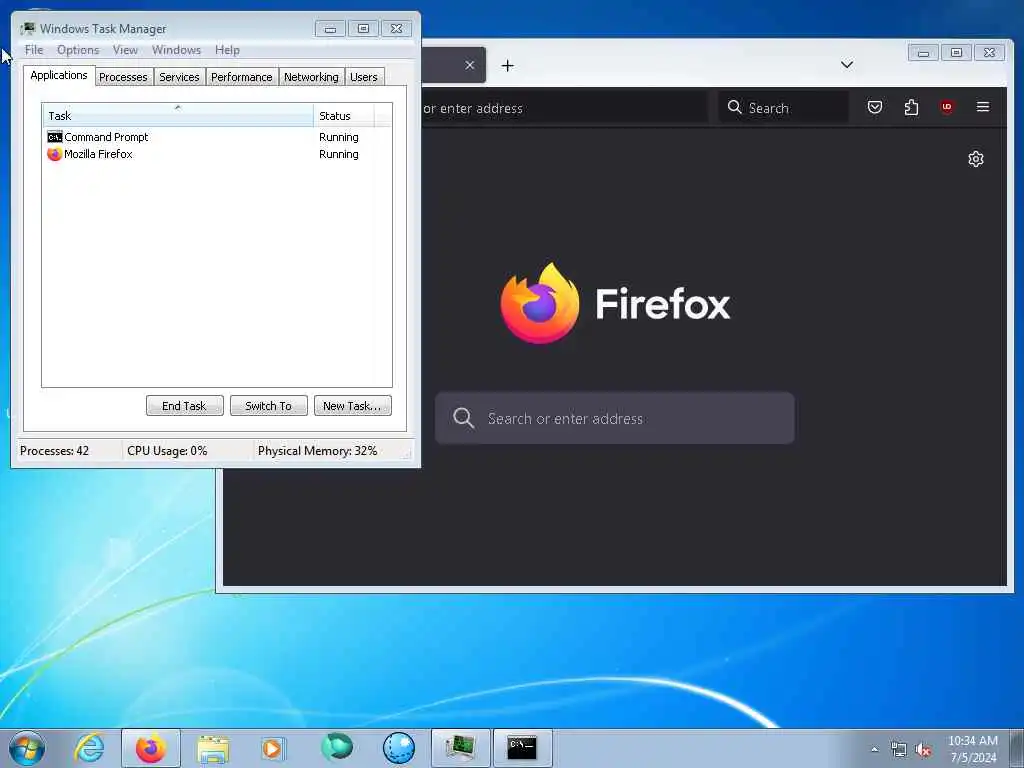Screen dimensions: 1024x768
Task: Click the Running status of Mozilla Firefox
Action: coord(338,154)
